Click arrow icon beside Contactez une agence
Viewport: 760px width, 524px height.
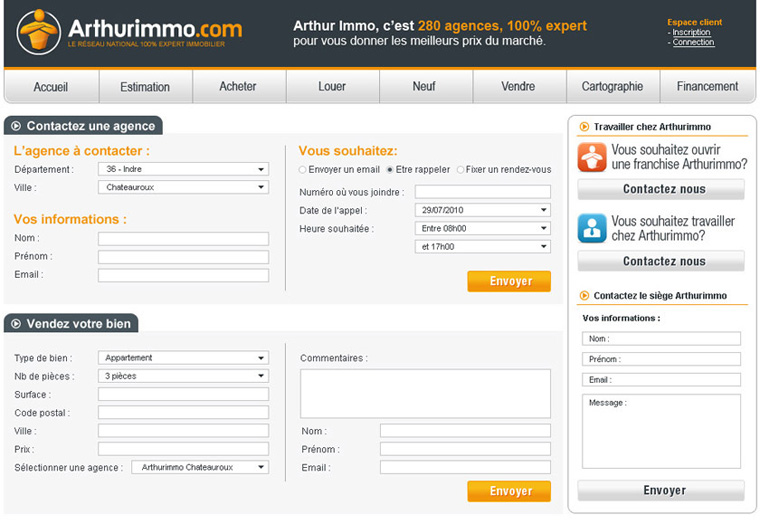[x=16, y=126]
